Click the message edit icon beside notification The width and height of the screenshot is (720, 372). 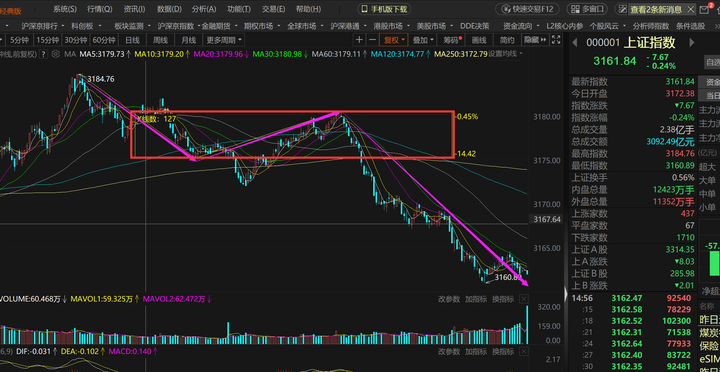pyautogui.click(x=623, y=9)
